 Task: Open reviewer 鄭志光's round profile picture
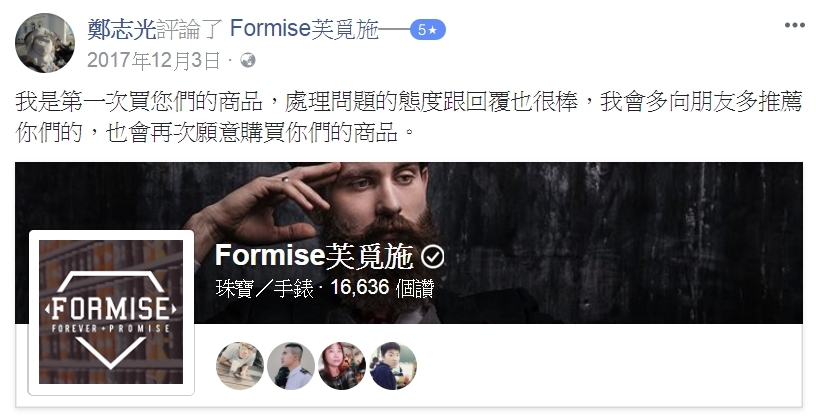click(x=45, y=43)
